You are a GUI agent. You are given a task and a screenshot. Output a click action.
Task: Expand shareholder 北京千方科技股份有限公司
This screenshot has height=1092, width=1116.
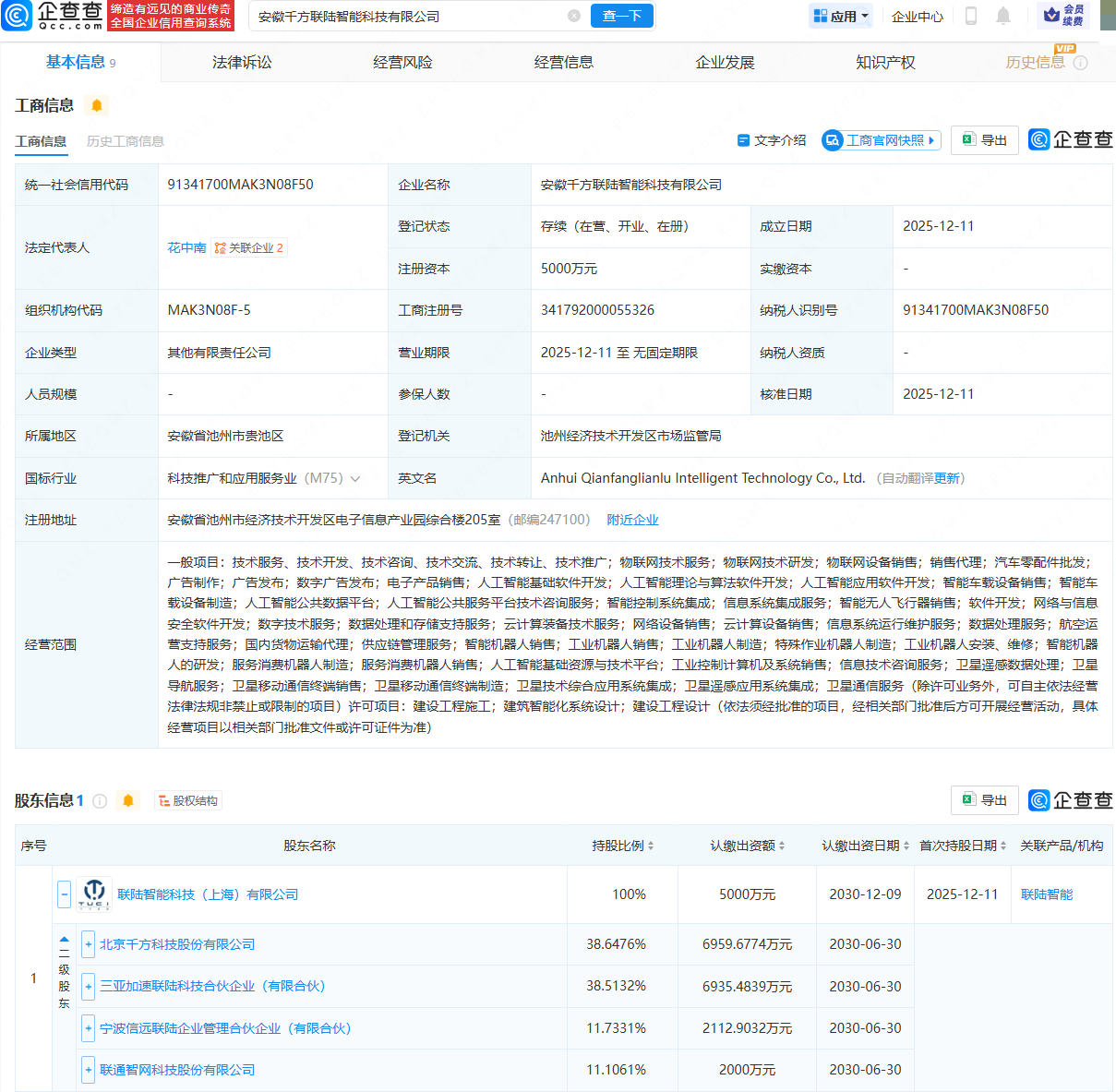88,944
